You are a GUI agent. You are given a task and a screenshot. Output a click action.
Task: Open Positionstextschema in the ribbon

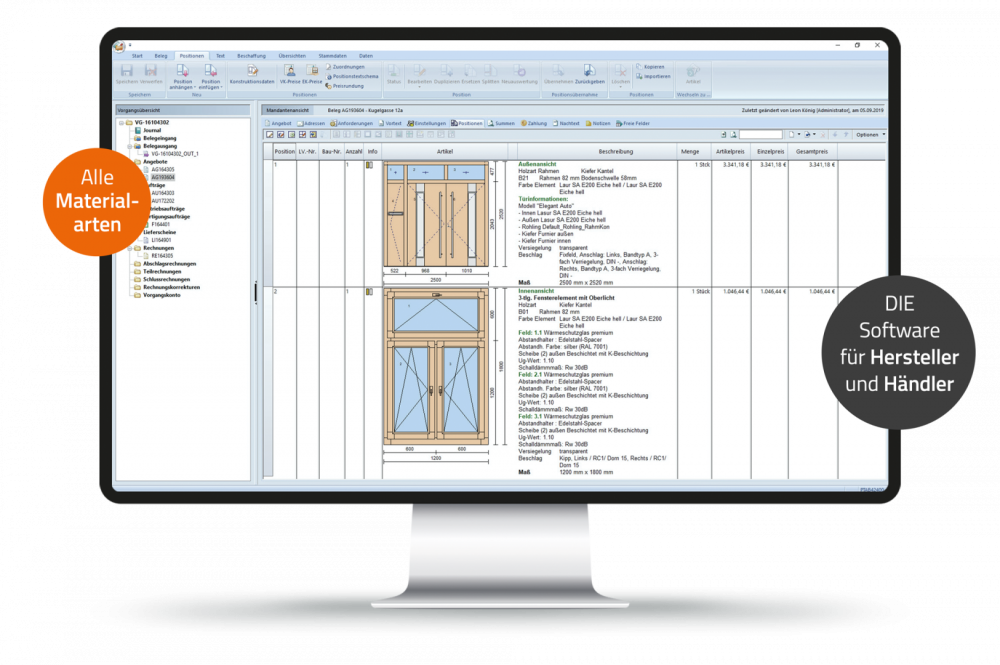coord(354,76)
